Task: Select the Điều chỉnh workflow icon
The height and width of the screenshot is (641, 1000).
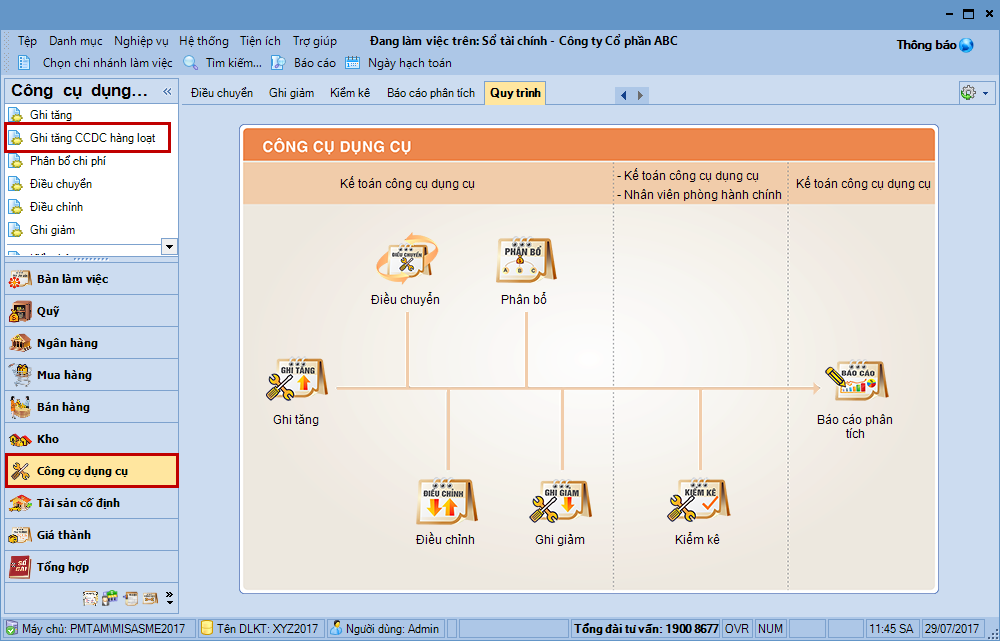Action: [x=445, y=502]
